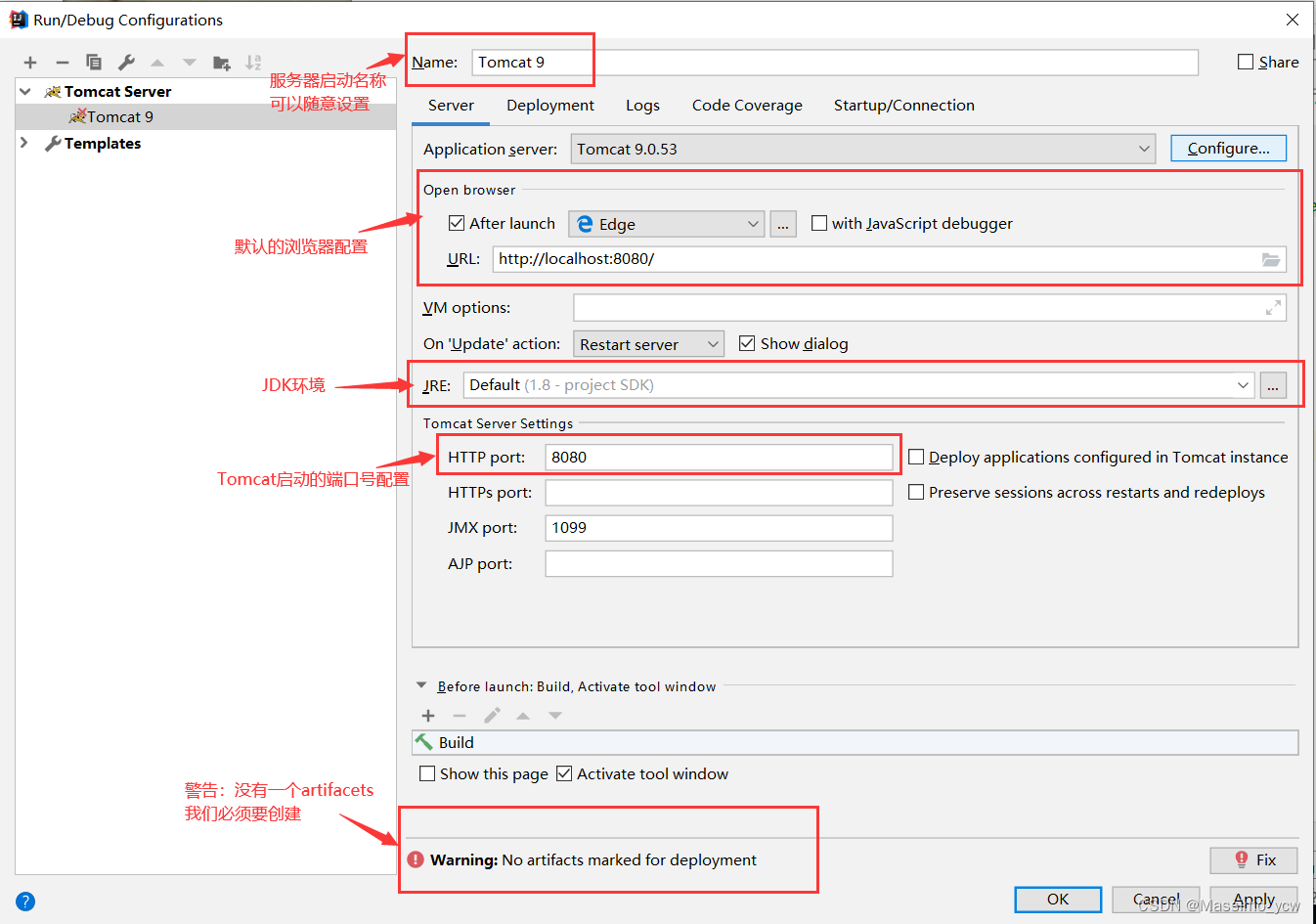Open the Edge browser dropdown
This screenshot has width=1316, height=924.
666,224
